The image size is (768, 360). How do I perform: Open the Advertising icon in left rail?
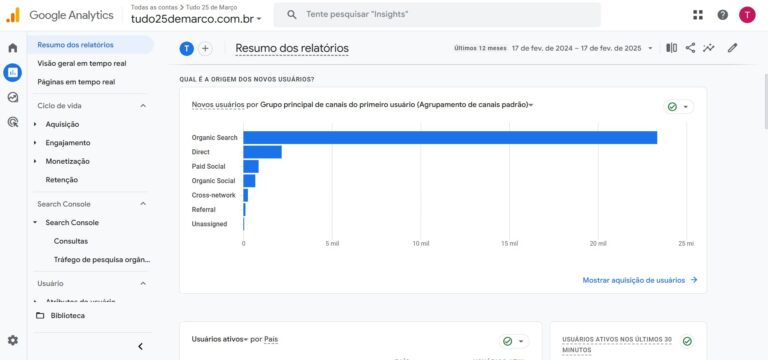tap(13, 121)
